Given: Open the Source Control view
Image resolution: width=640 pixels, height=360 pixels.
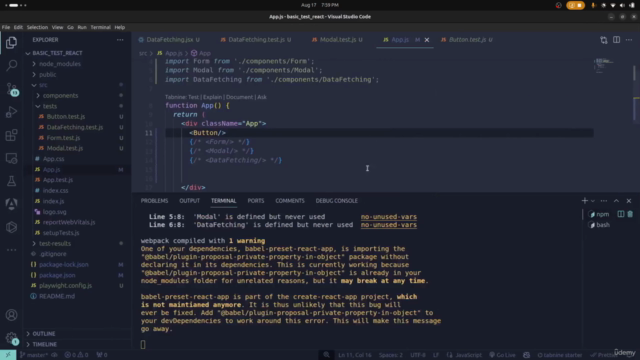Looking at the screenshot, I should pos(11,89).
